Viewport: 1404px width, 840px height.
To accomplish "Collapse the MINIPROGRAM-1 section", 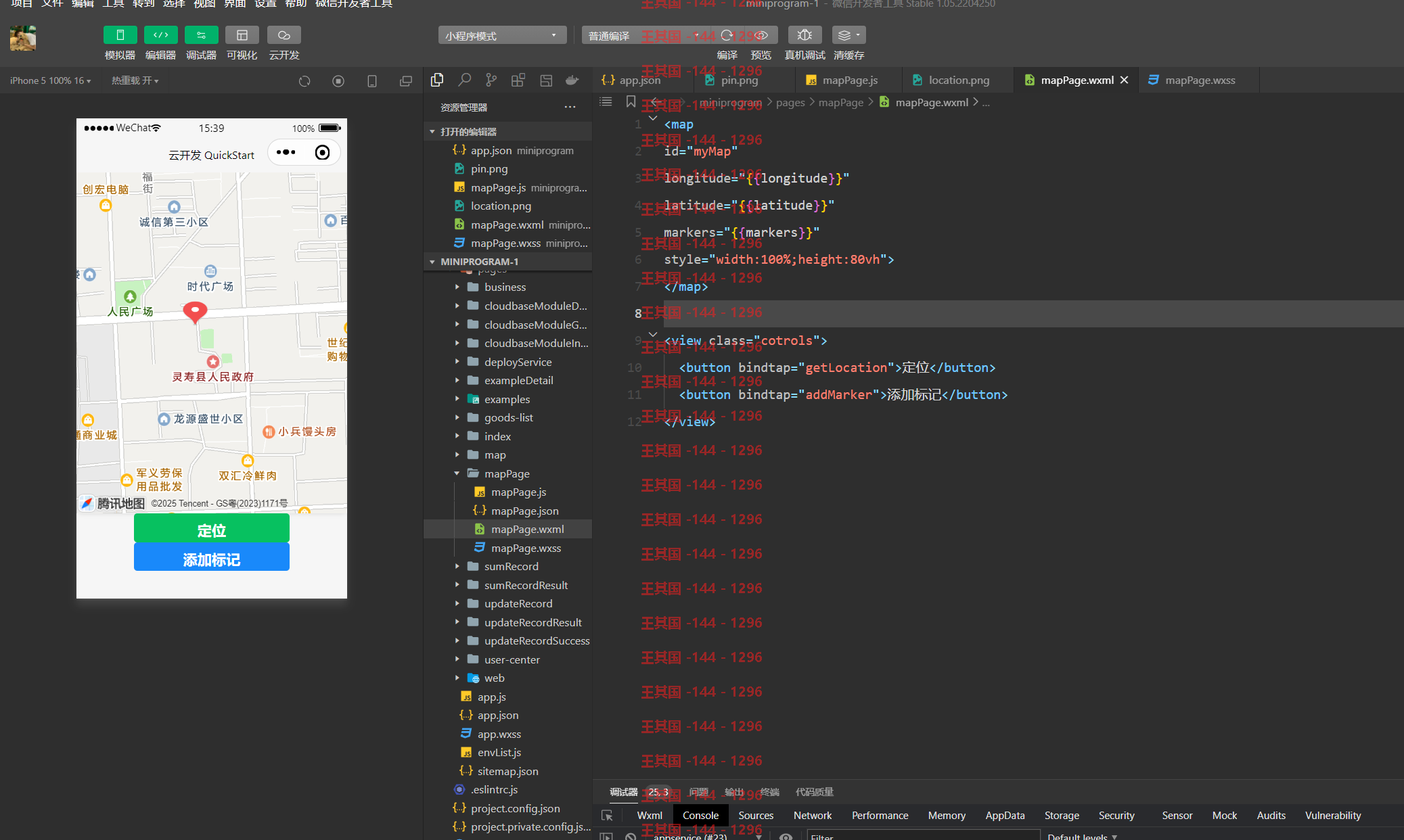I will 507,261.
